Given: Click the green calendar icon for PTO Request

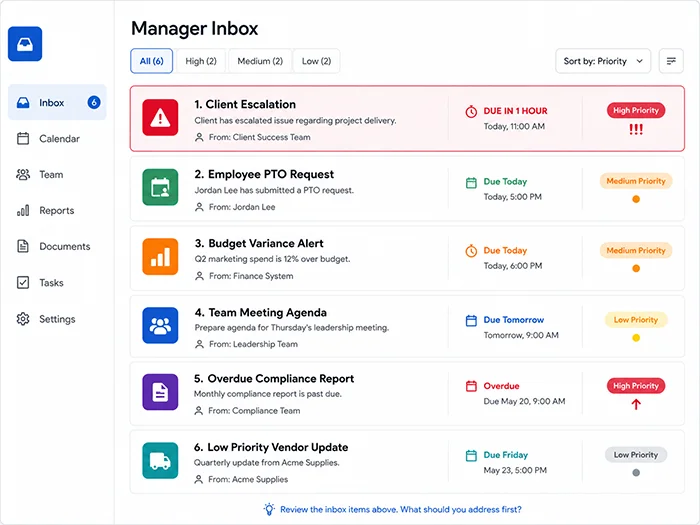Looking at the screenshot, I should tap(160, 188).
